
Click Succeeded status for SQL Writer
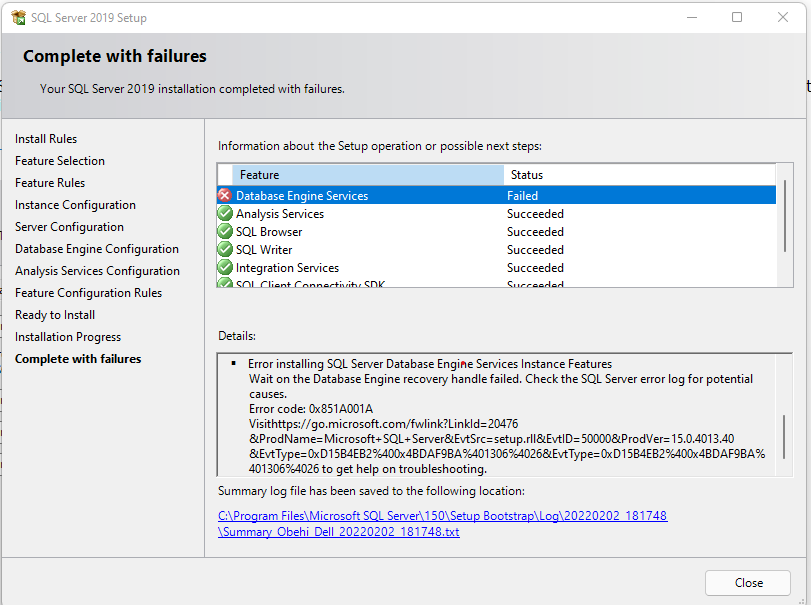pos(535,250)
